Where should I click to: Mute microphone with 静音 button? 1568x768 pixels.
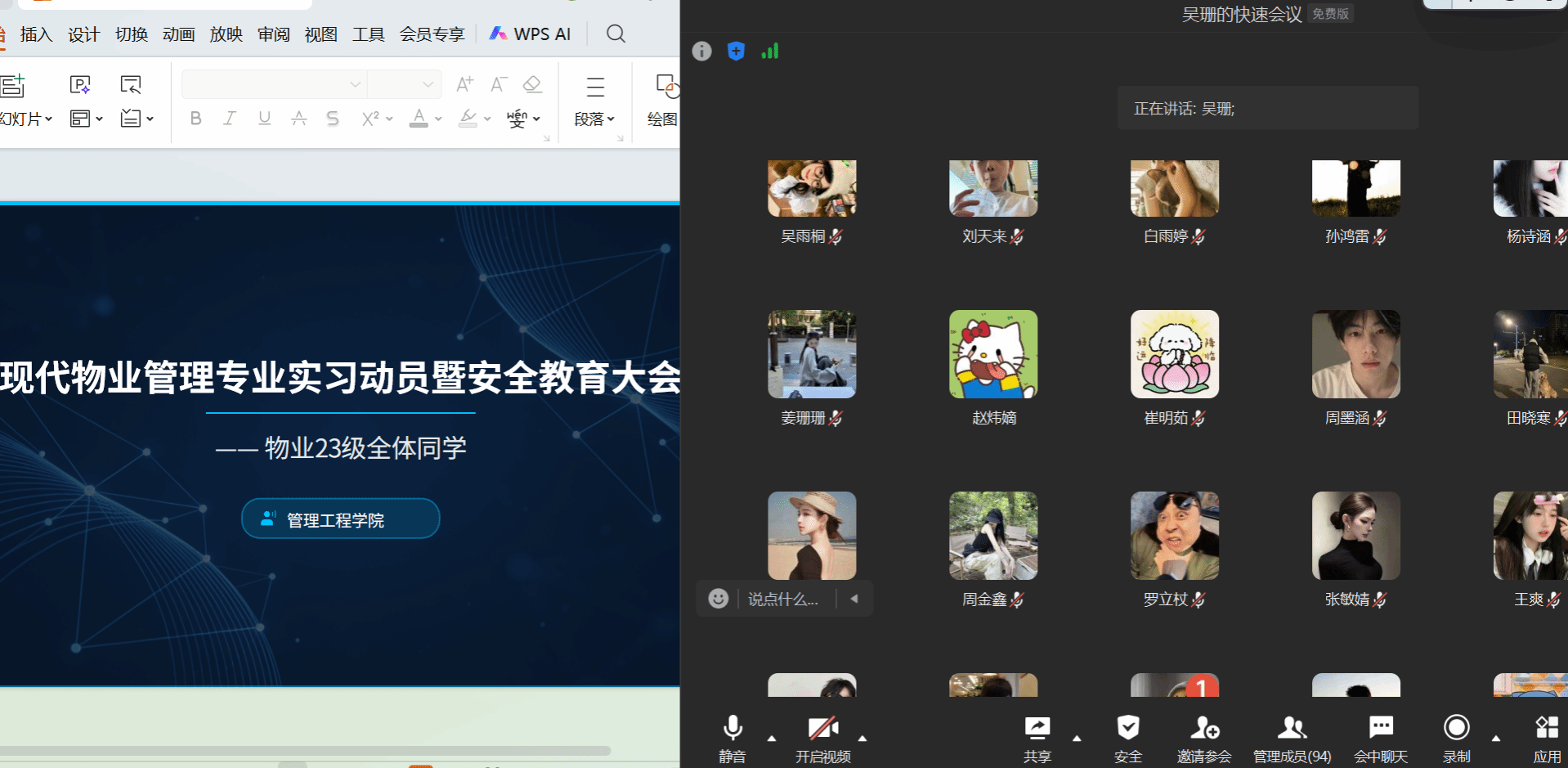pos(732,738)
